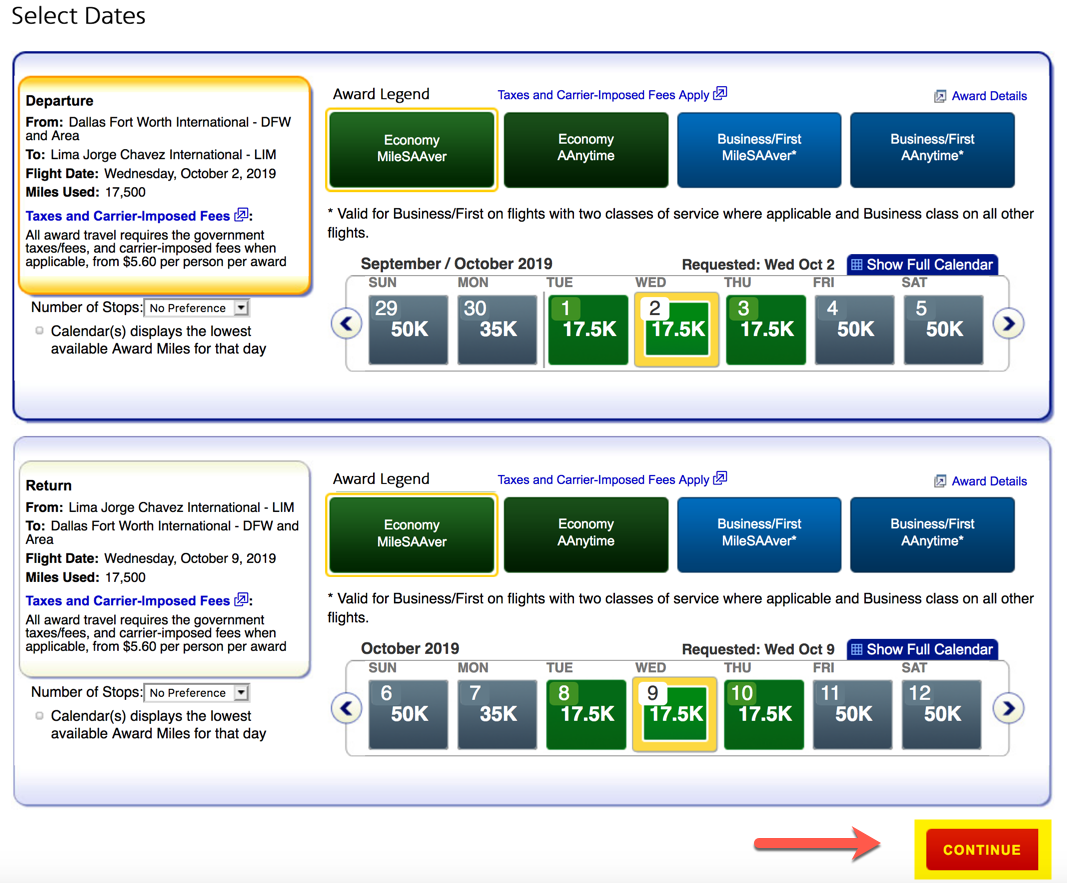Screen dimensions: 1067x883
Task: Open departure Taxes and Carrier-Imposed Fees Apply link
Action: 603,95
